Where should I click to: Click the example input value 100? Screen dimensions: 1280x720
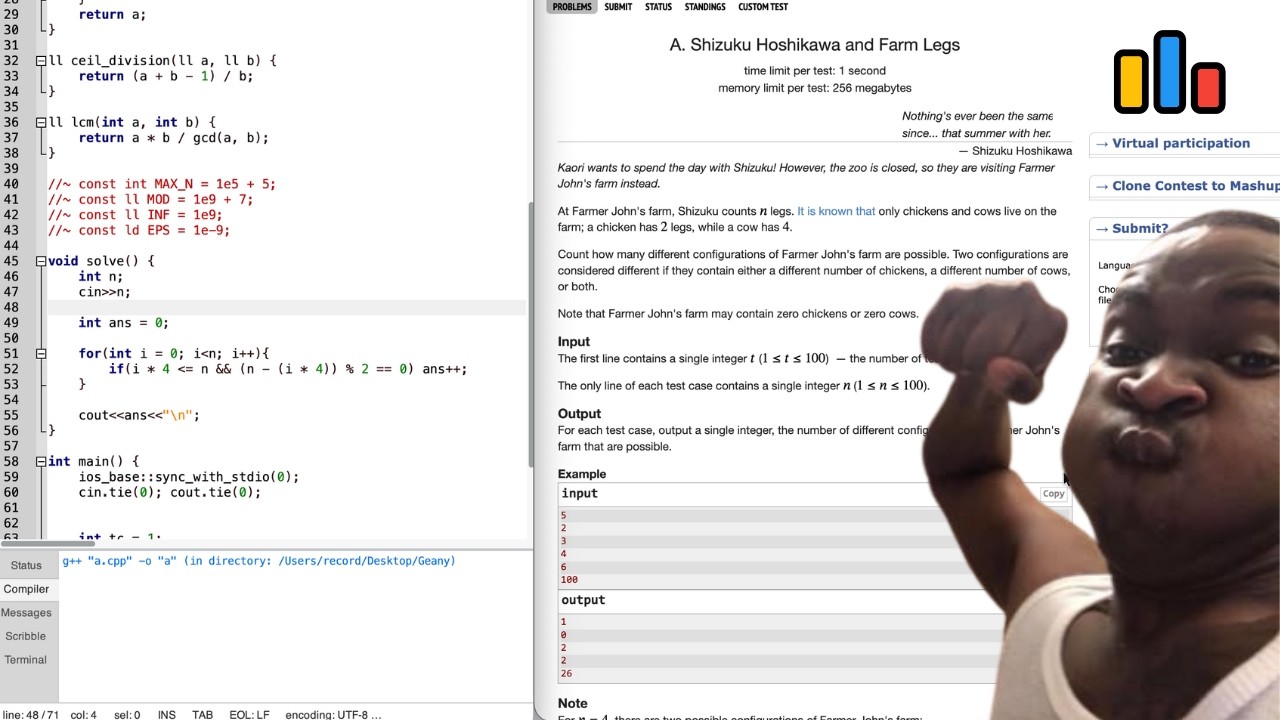569,580
